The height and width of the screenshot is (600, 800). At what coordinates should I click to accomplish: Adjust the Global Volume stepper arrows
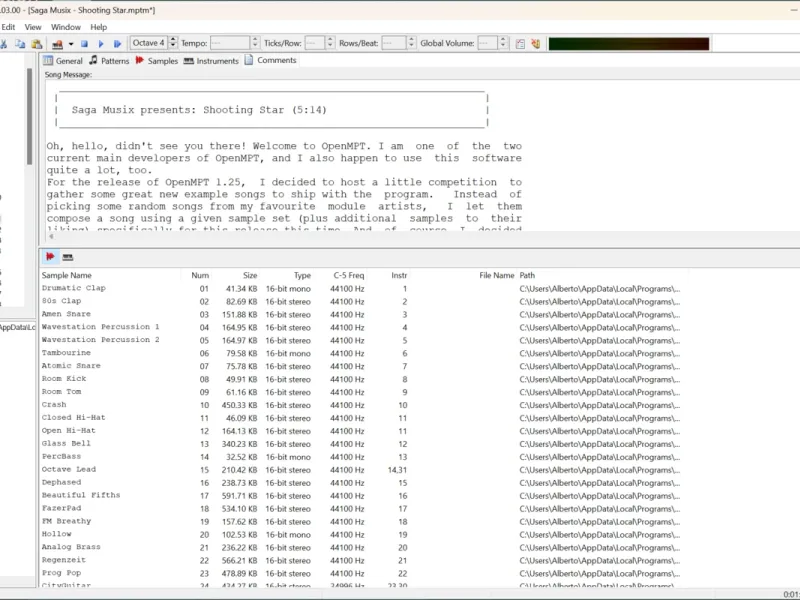pos(503,43)
